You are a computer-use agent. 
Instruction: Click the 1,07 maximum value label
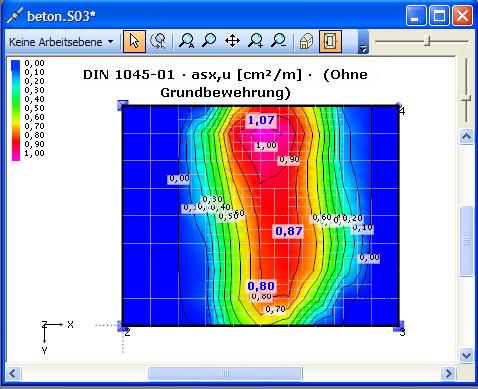tap(261, 120)
